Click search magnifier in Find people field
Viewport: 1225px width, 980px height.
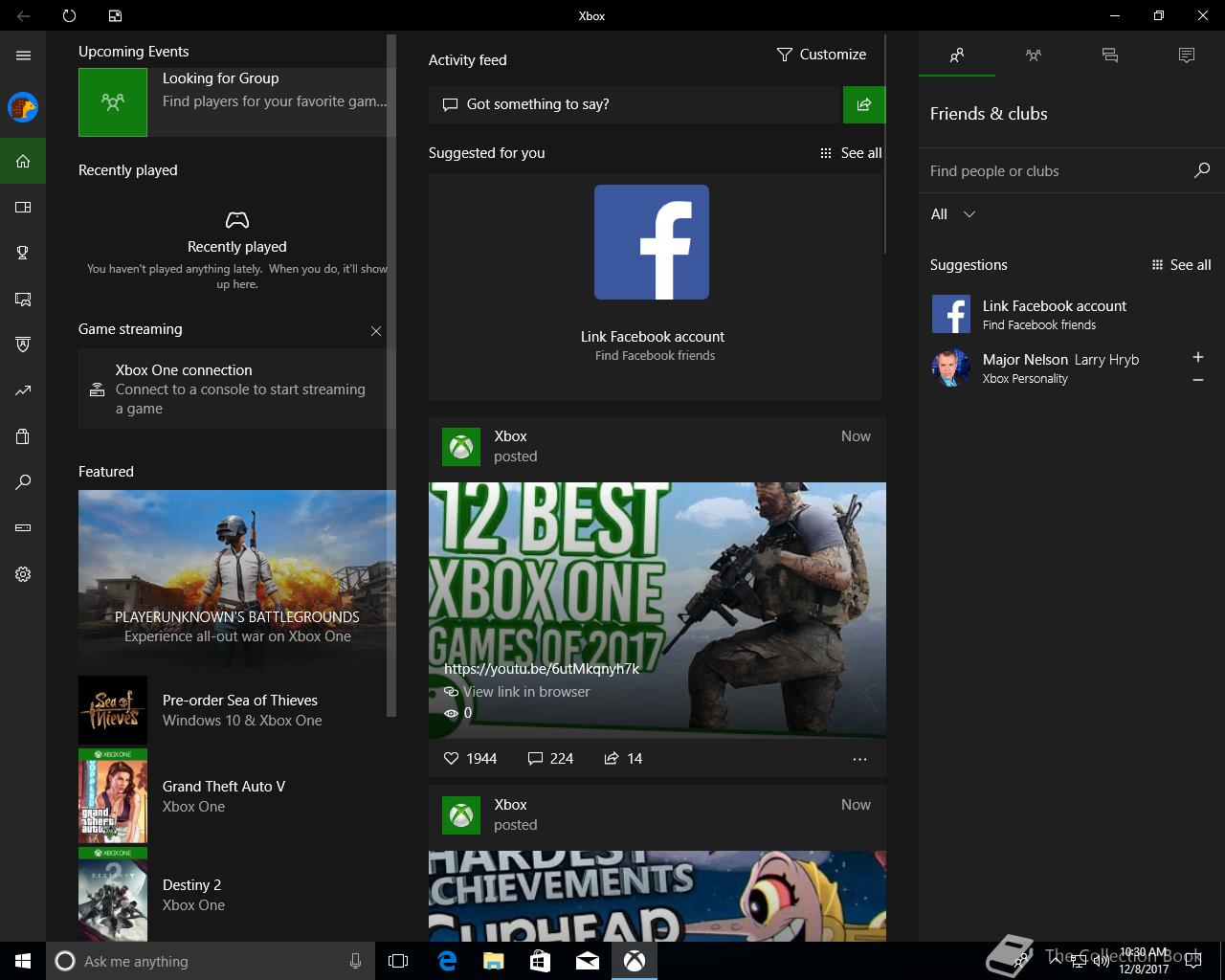(1202, 170)
